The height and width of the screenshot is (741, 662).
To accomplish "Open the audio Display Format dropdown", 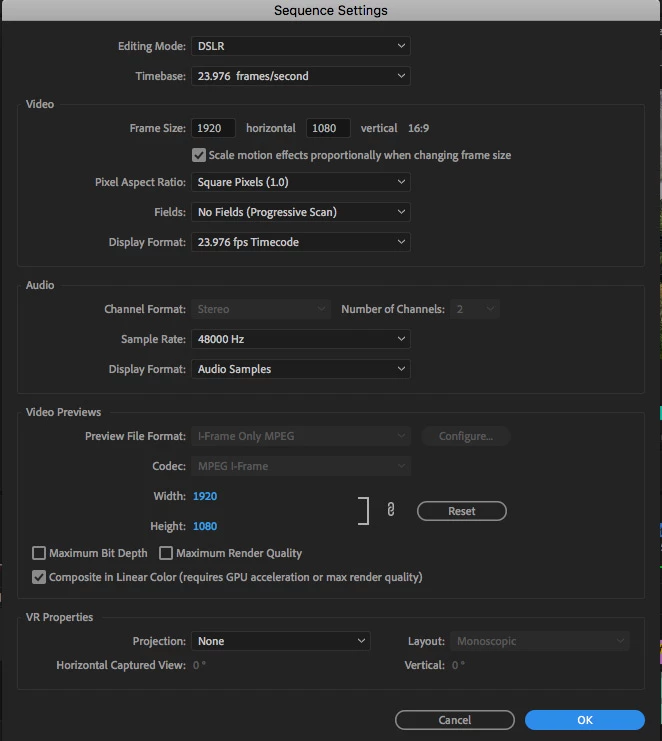I will click(x=301, y=369).
